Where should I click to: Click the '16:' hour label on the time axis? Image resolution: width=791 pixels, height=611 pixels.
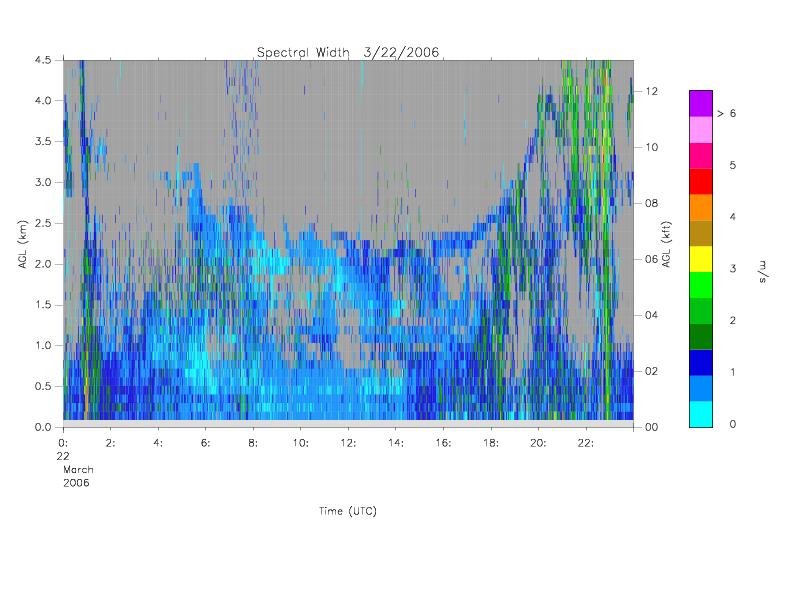coord(443,443)
